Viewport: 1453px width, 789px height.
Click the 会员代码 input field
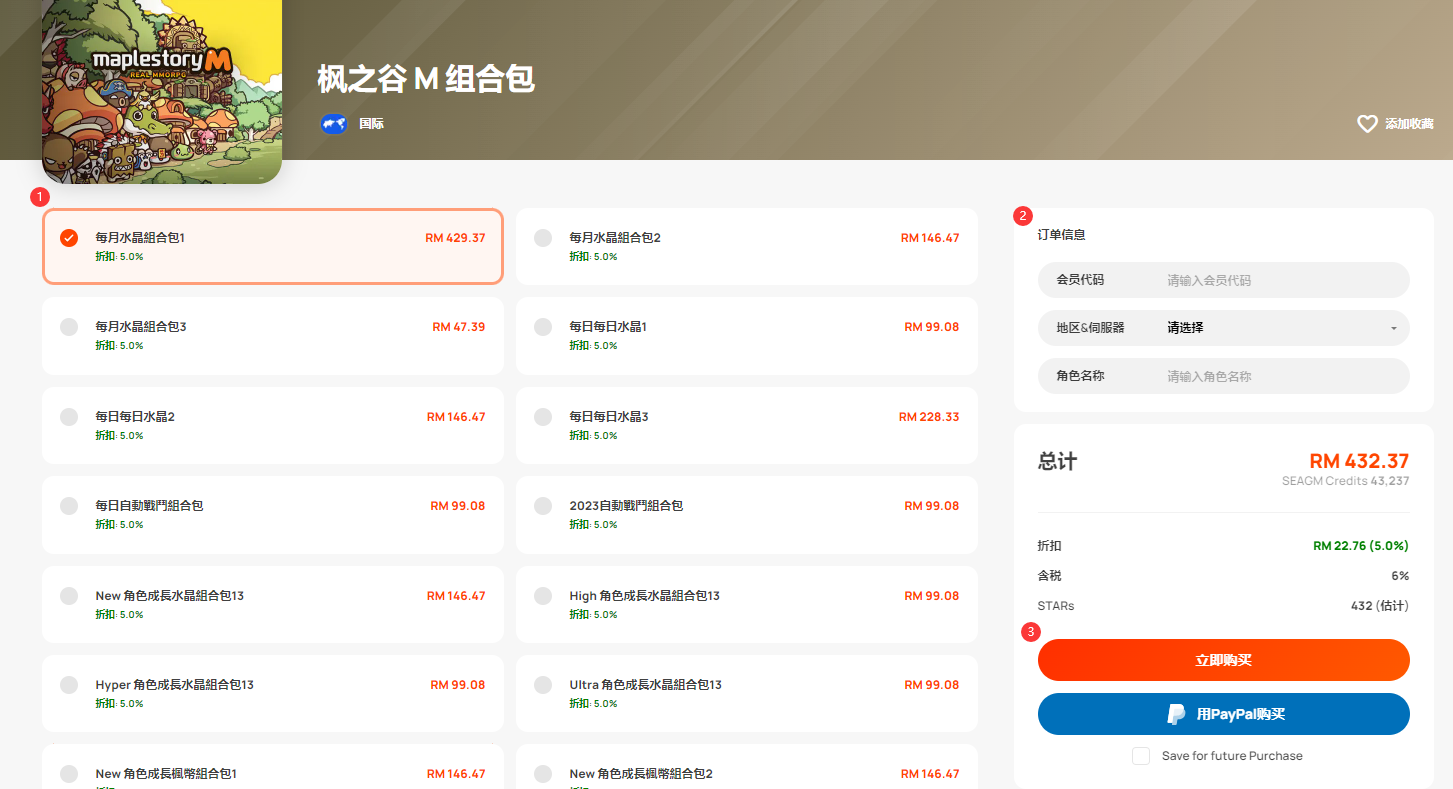click(1224, 280)
